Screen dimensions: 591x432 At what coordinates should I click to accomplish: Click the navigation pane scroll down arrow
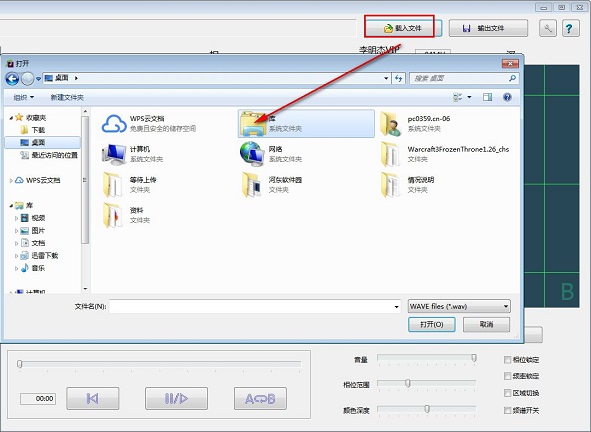tap(85, 289)
